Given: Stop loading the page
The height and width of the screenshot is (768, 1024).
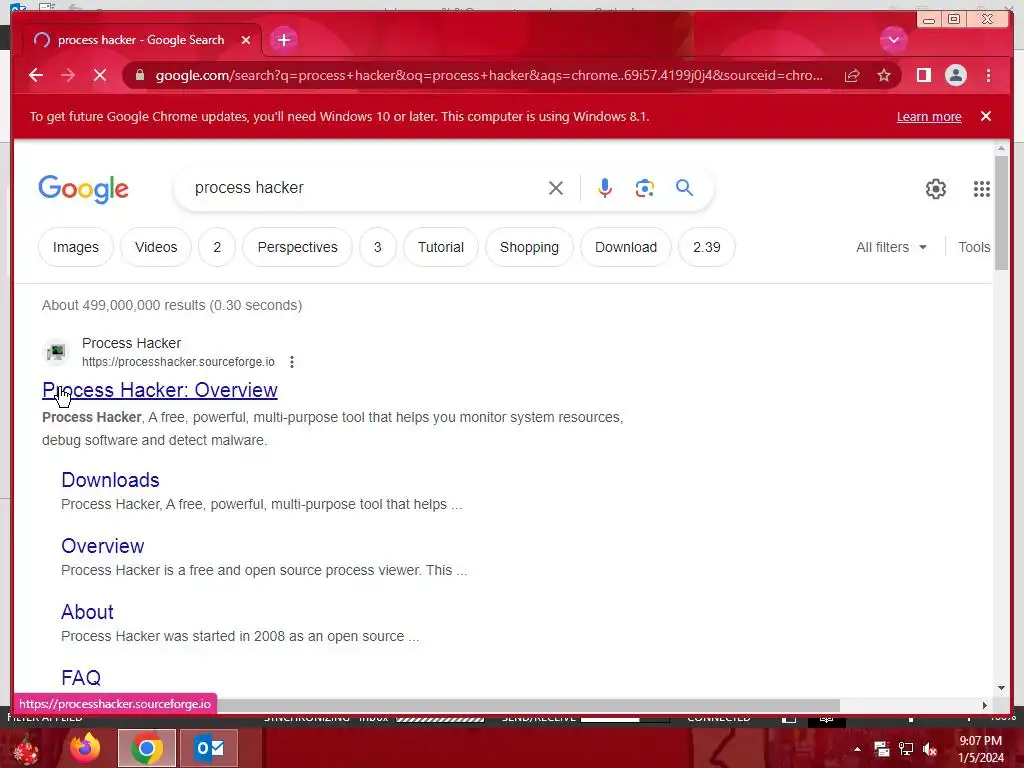Looking at the screenshot, I should pos(100,76).
